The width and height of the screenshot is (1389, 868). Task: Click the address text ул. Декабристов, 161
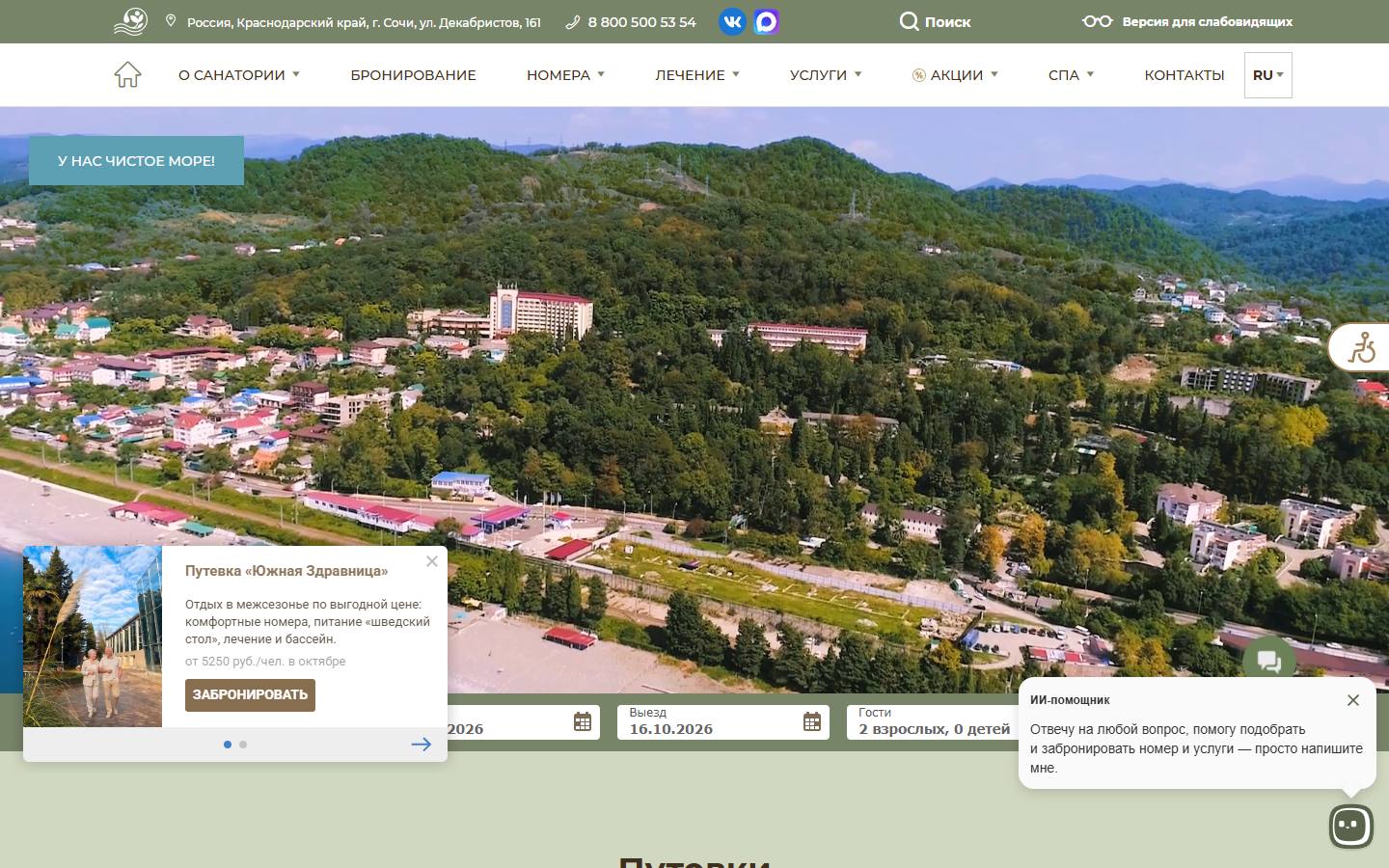point(479,22)
